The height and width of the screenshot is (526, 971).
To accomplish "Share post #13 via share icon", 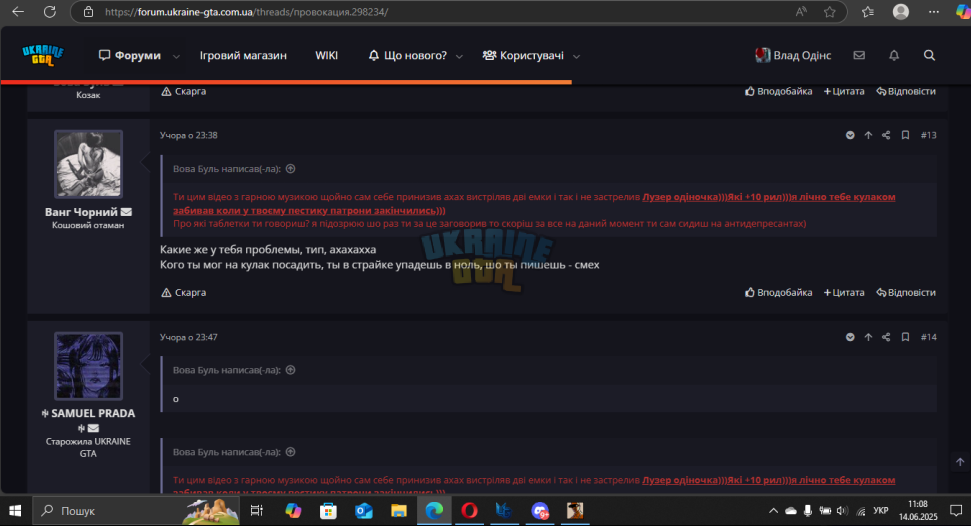I will tap(886, 135).
